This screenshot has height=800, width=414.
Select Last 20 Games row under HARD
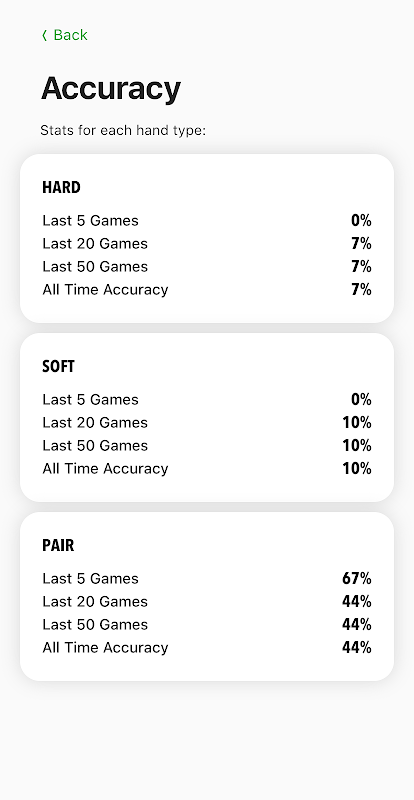coord(207,243)
